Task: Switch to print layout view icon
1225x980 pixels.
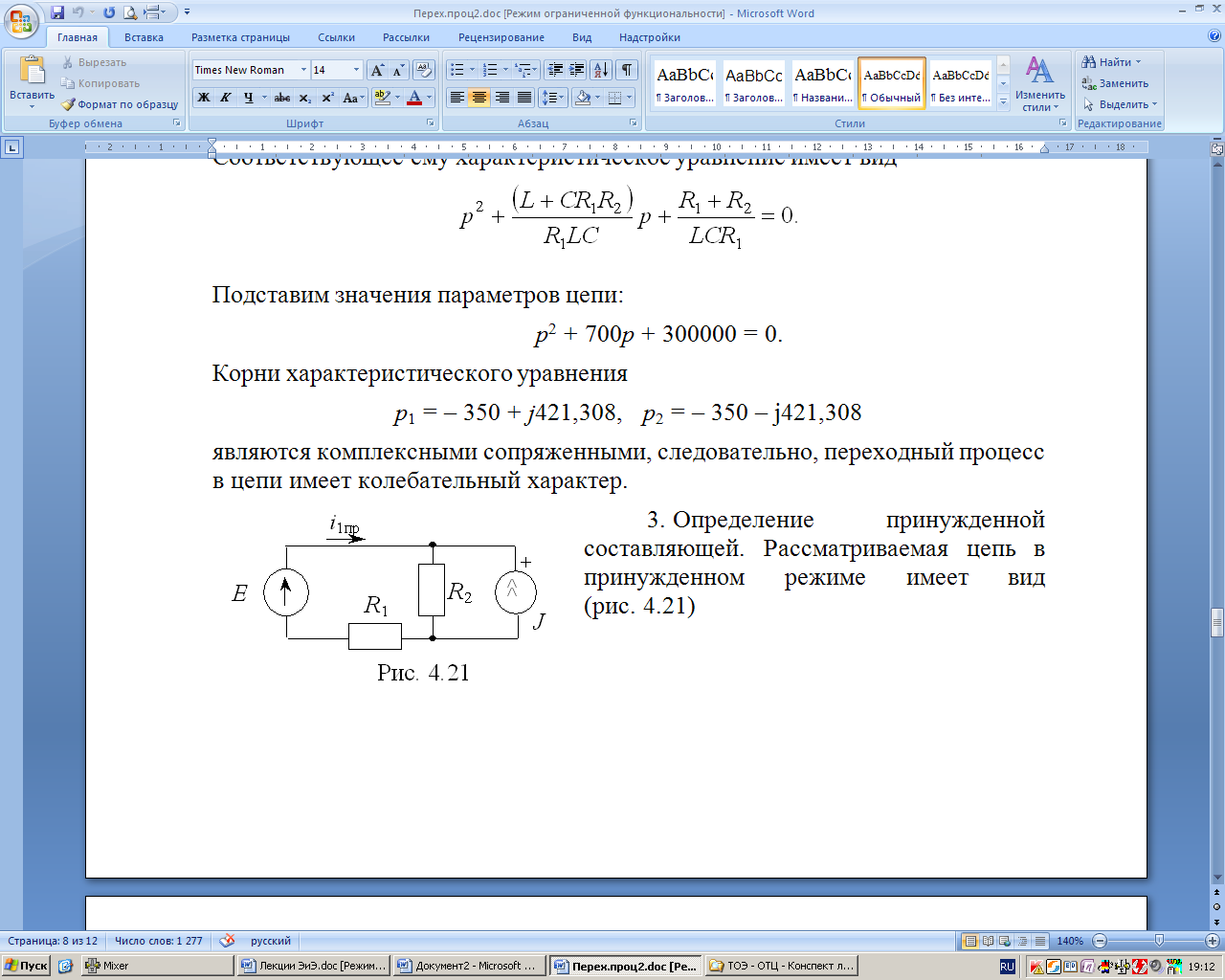Action: [970, 941]
